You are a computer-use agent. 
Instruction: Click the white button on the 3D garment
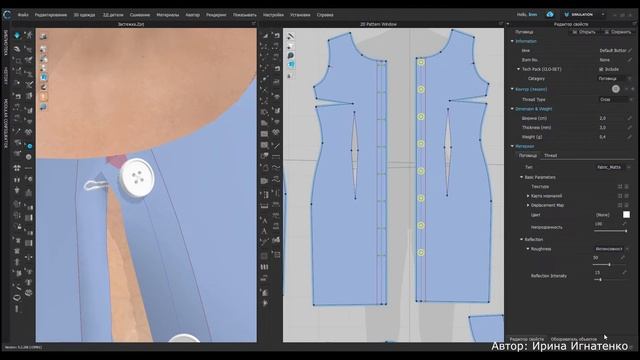pos(137,177)
